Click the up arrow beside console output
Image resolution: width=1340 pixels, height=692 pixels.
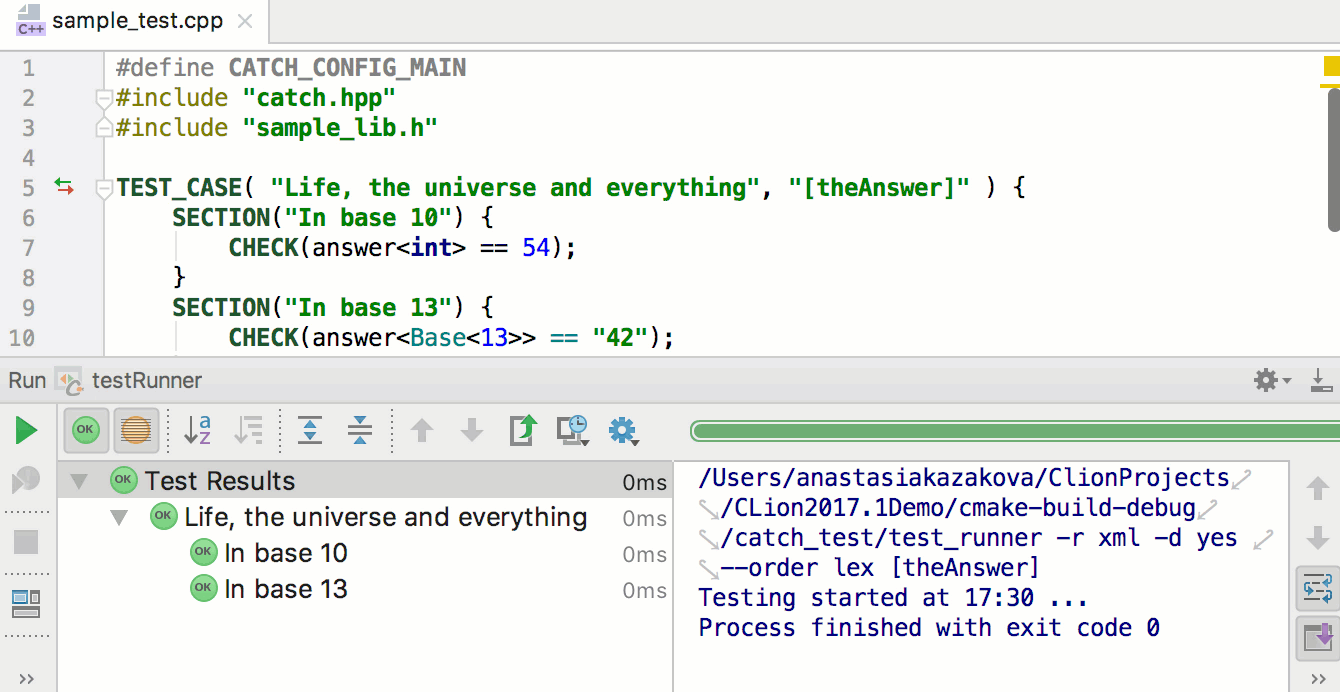tap(1318, 489)
